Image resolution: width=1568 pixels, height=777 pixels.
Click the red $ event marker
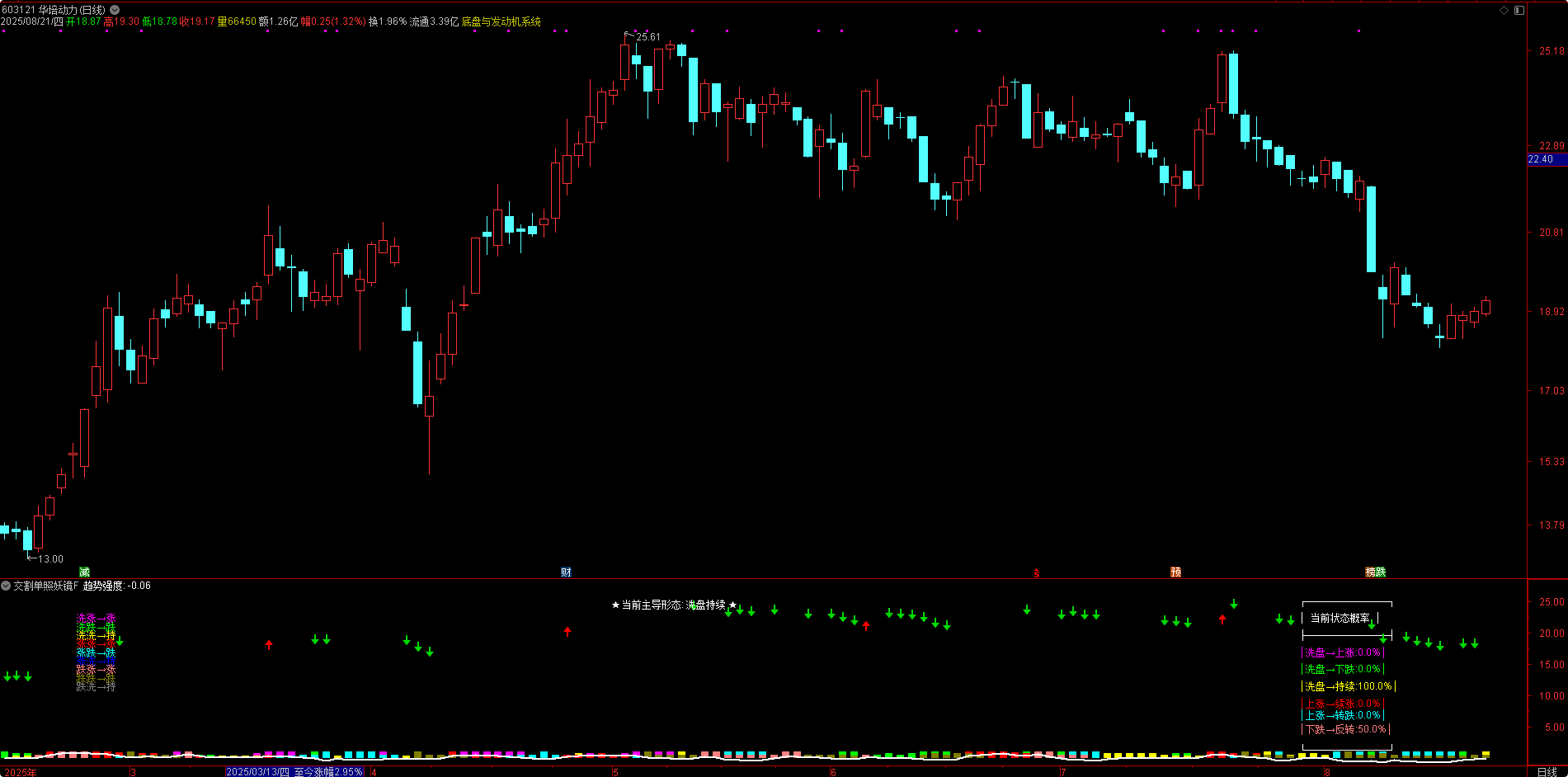[1037, 572]
